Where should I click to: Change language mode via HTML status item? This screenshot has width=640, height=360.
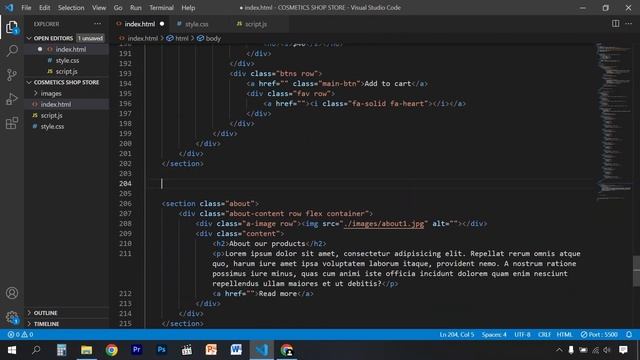coord(564,334)
